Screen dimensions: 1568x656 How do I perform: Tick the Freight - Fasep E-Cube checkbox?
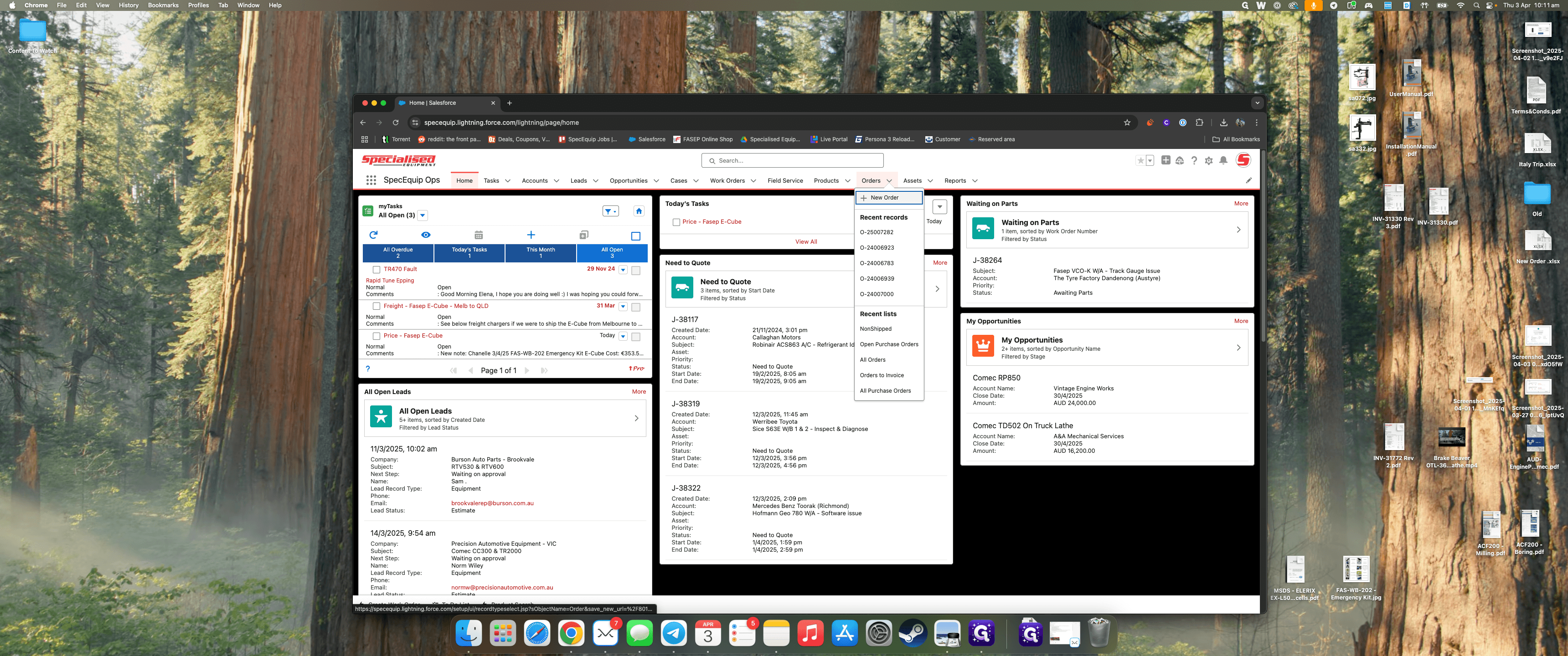point(376,307)
